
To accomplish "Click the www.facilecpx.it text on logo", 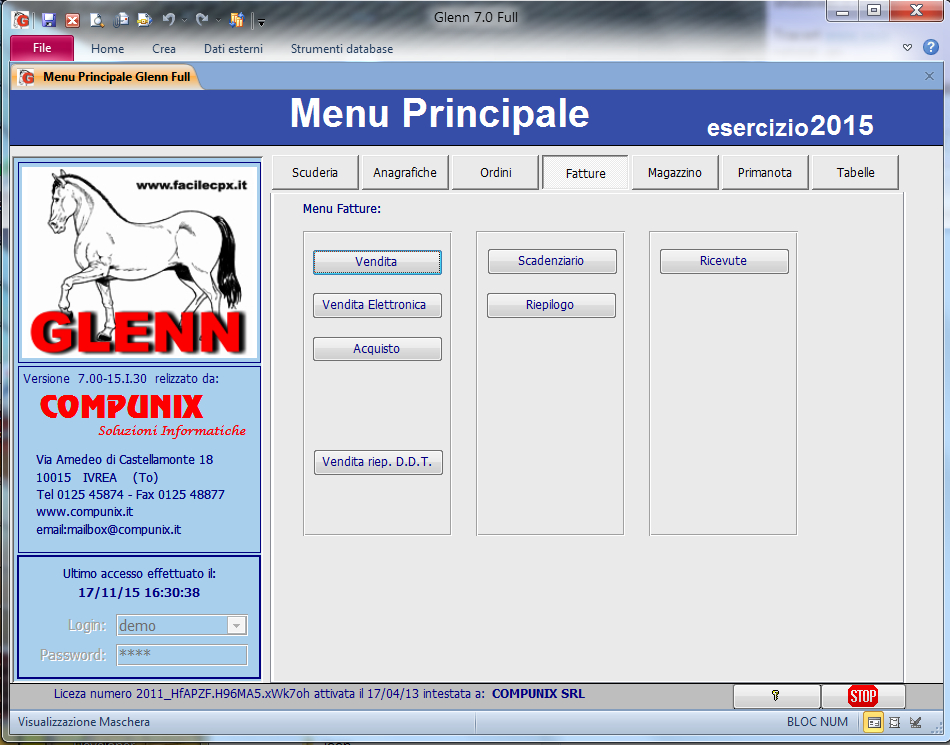I will (191, 185).
